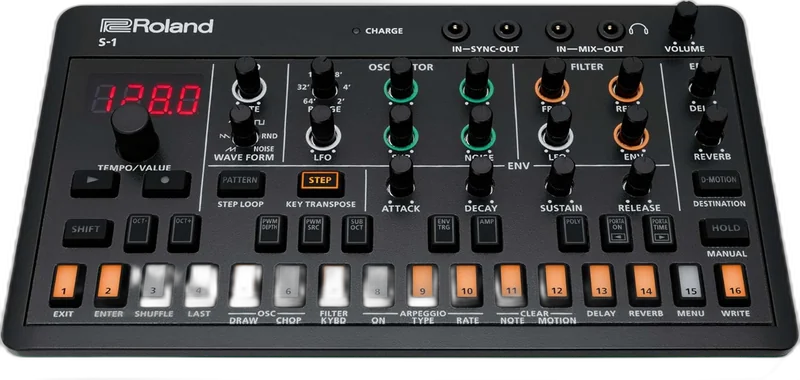Select the MIX OUT headphone jack

[x=611, y=30]
